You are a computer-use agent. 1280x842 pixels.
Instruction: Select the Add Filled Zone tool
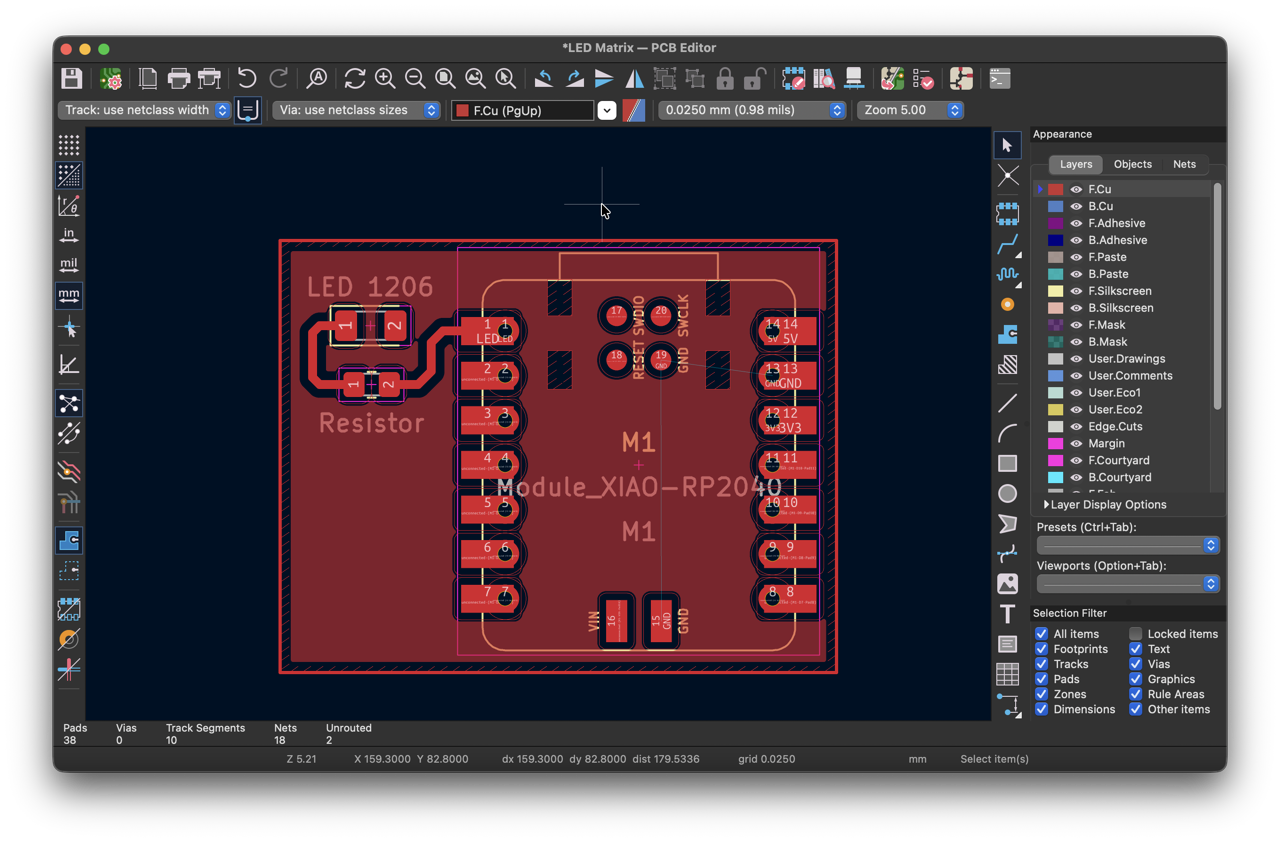point(1007,334)
